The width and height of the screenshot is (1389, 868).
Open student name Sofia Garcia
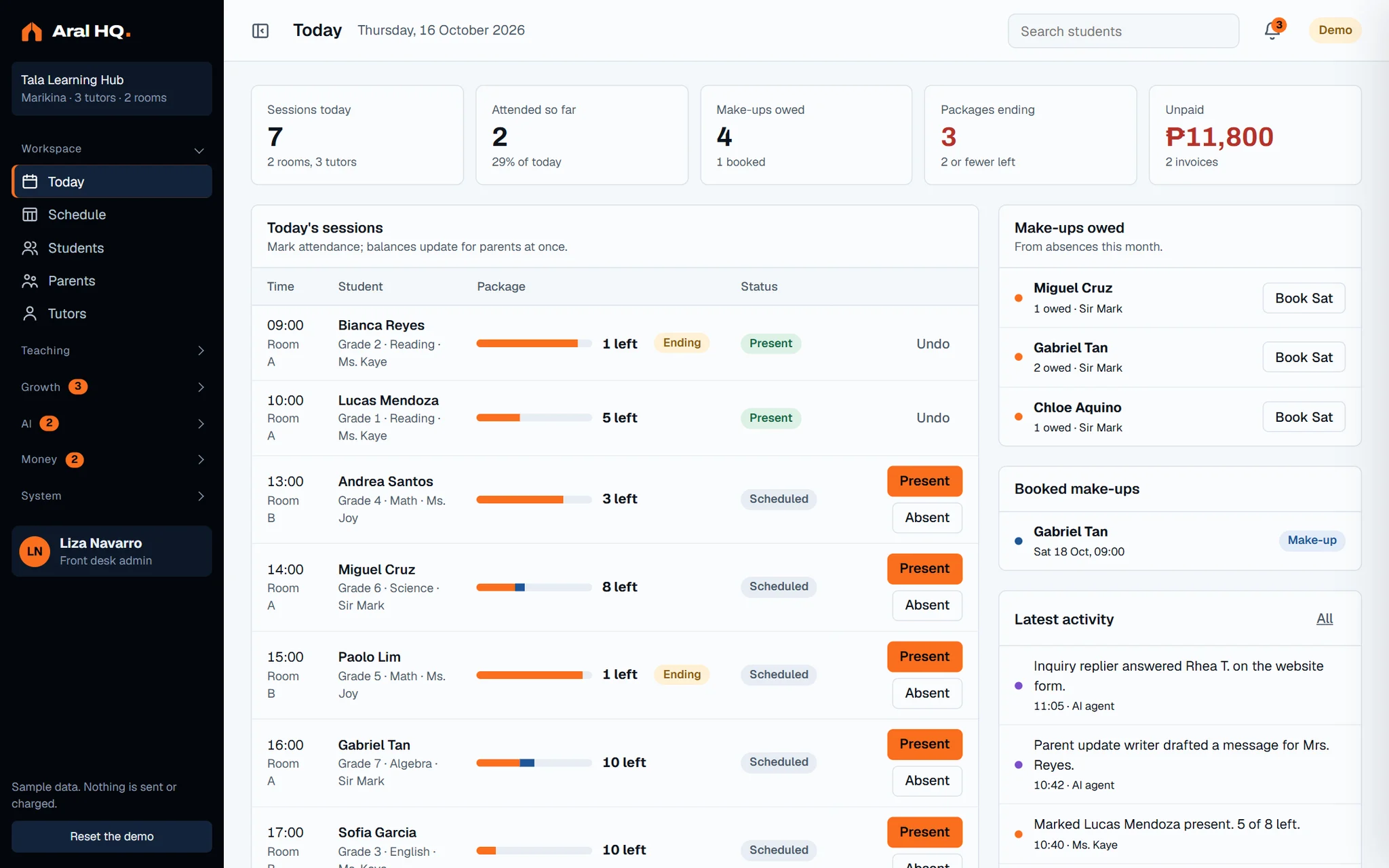[377, 833]
